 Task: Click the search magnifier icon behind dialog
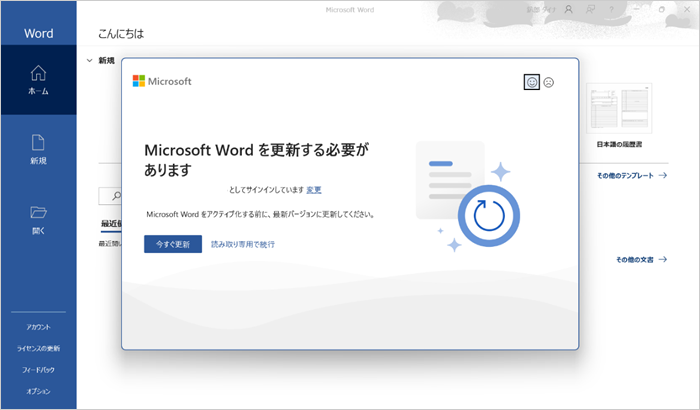[x=116, y=196]
